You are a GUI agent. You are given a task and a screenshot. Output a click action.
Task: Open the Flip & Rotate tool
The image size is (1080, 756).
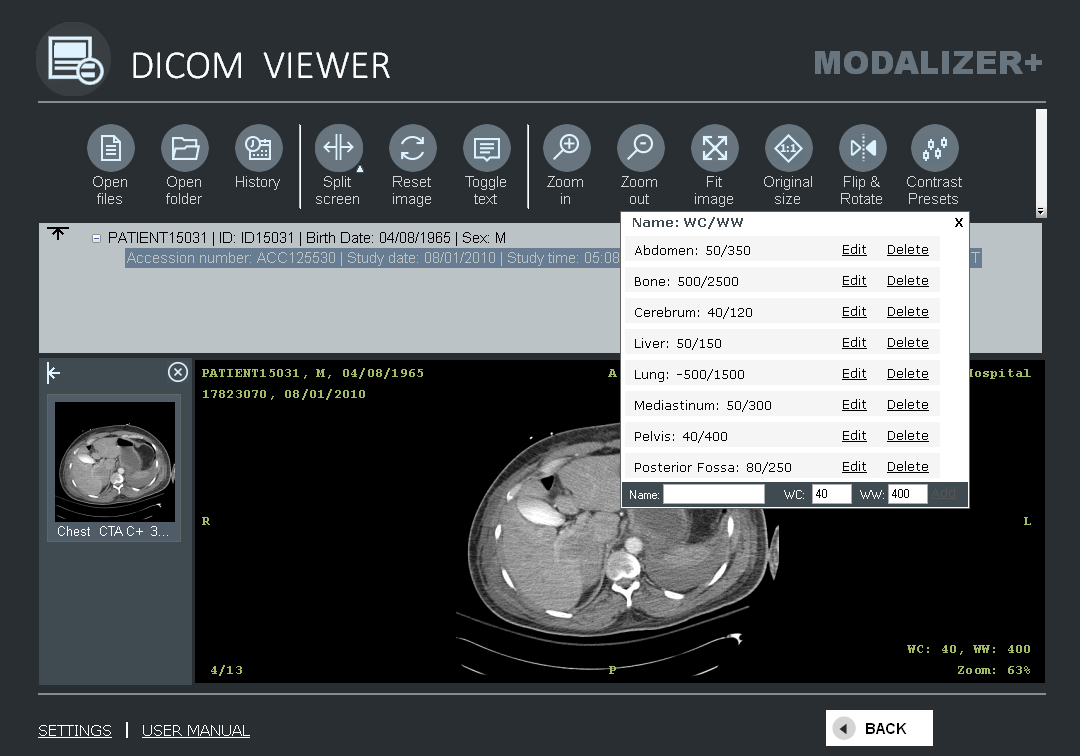862,149
